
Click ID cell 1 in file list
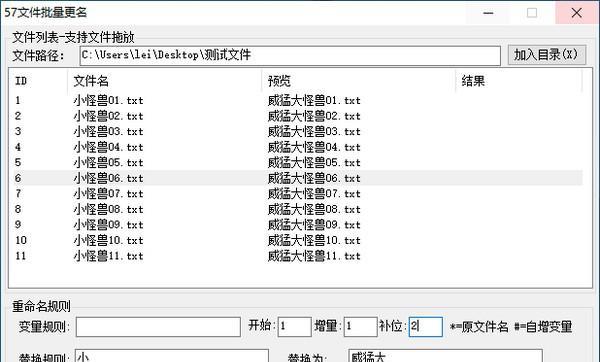[x=18, y=101]
